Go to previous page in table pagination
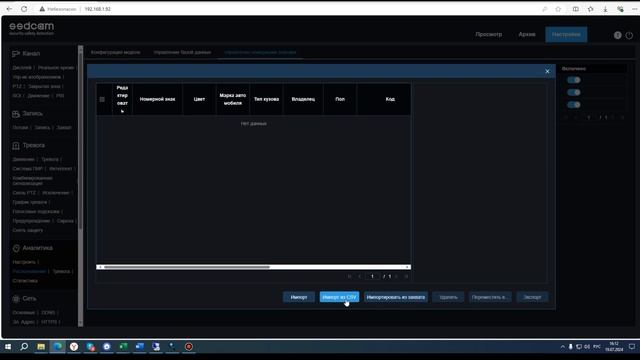This screenshot has width=640, height=360. (x=360, y=276)
